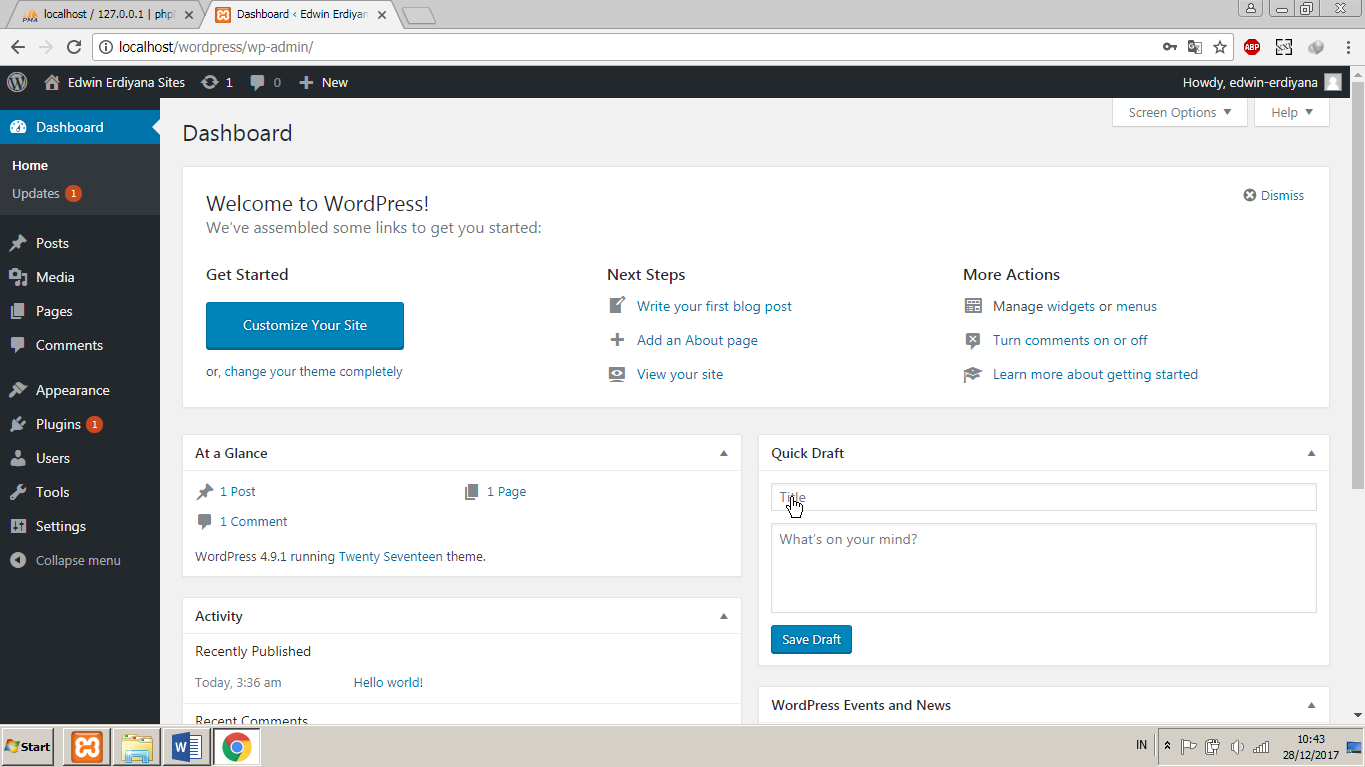Open the Updates submenu under Dashboard

click(46, 193)
